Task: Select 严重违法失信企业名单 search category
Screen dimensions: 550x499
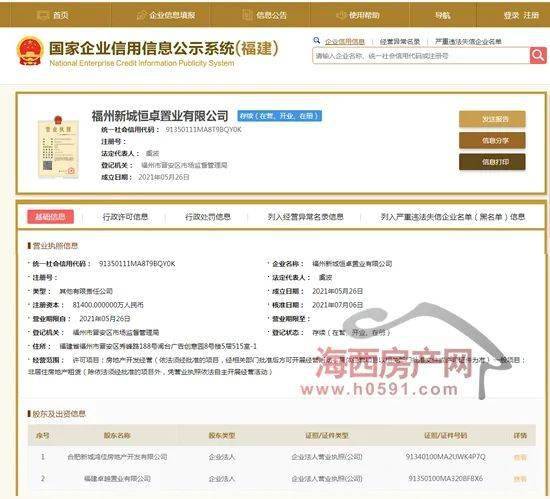Action: 468,41
